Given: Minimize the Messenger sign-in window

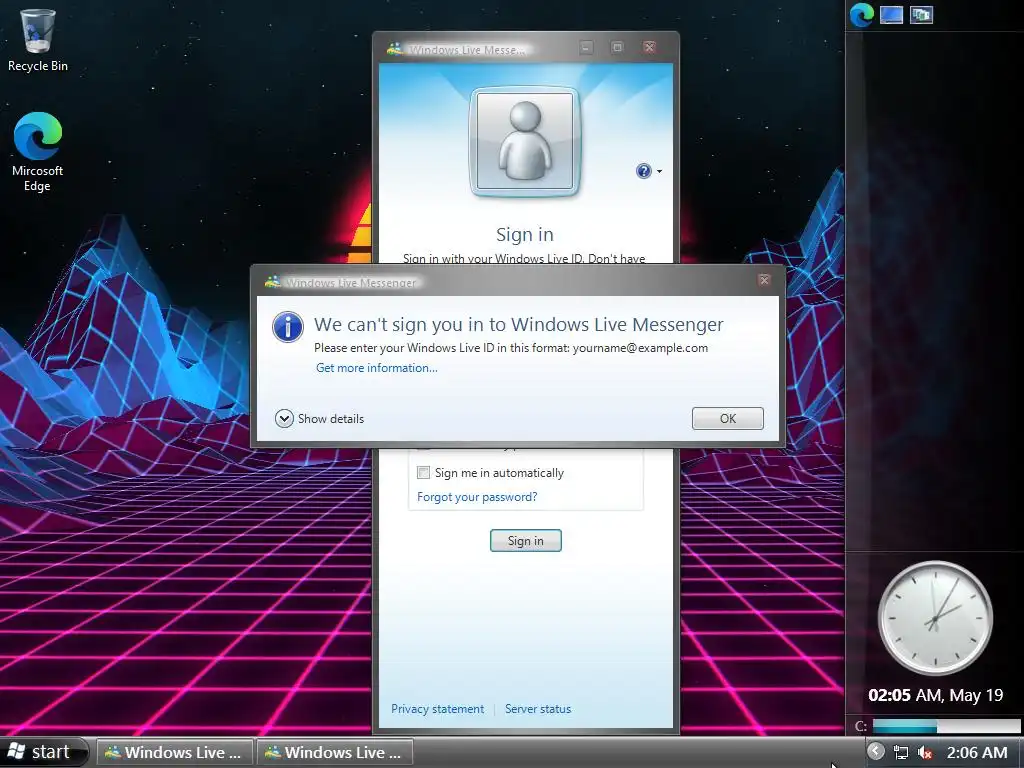Looking at the screenshot, I should tap(586, 47).
